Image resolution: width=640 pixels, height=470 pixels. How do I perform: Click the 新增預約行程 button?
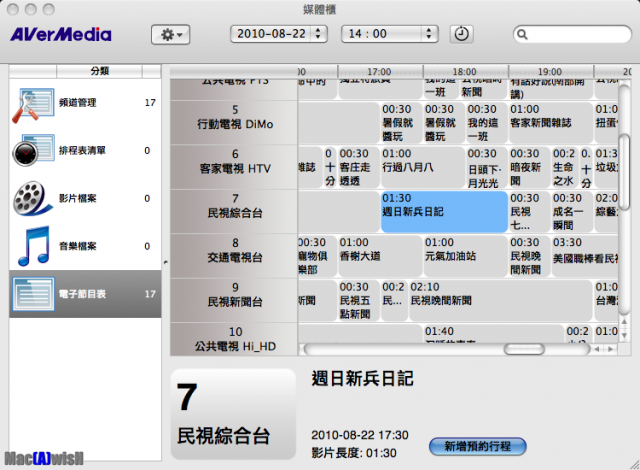[478, 446]
